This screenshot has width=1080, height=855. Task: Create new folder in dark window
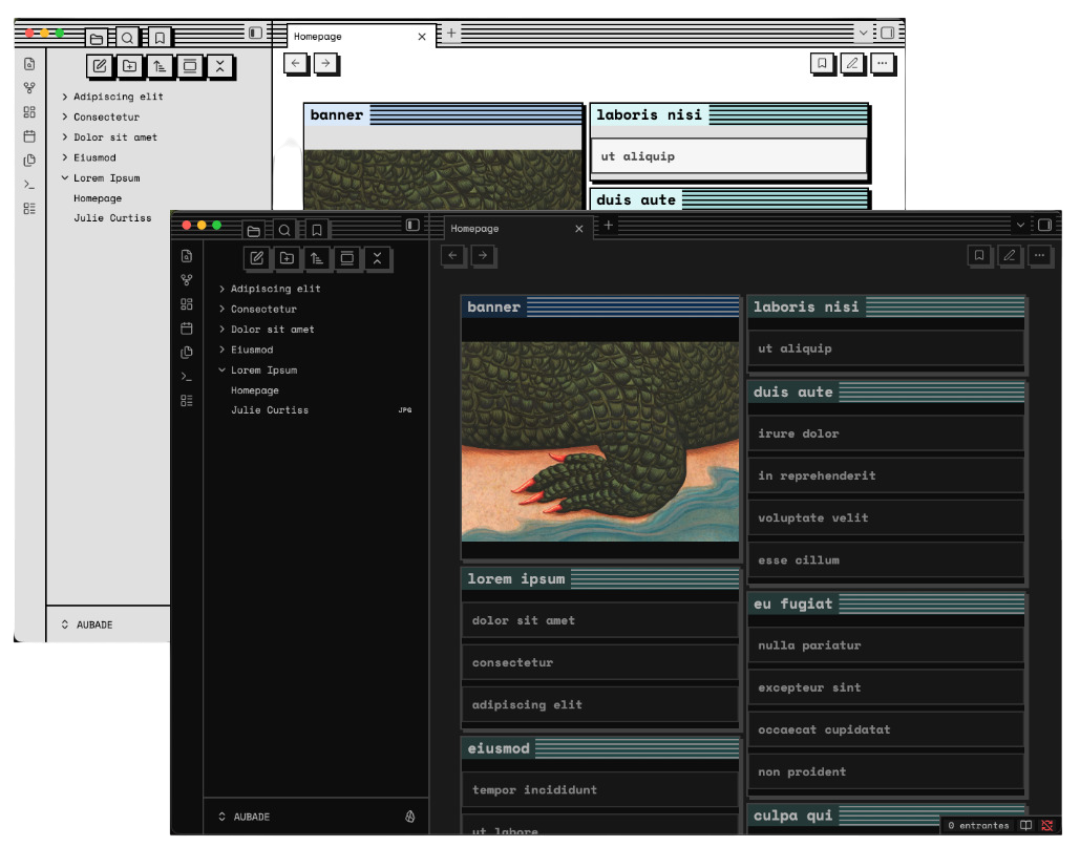coord(287,258)
